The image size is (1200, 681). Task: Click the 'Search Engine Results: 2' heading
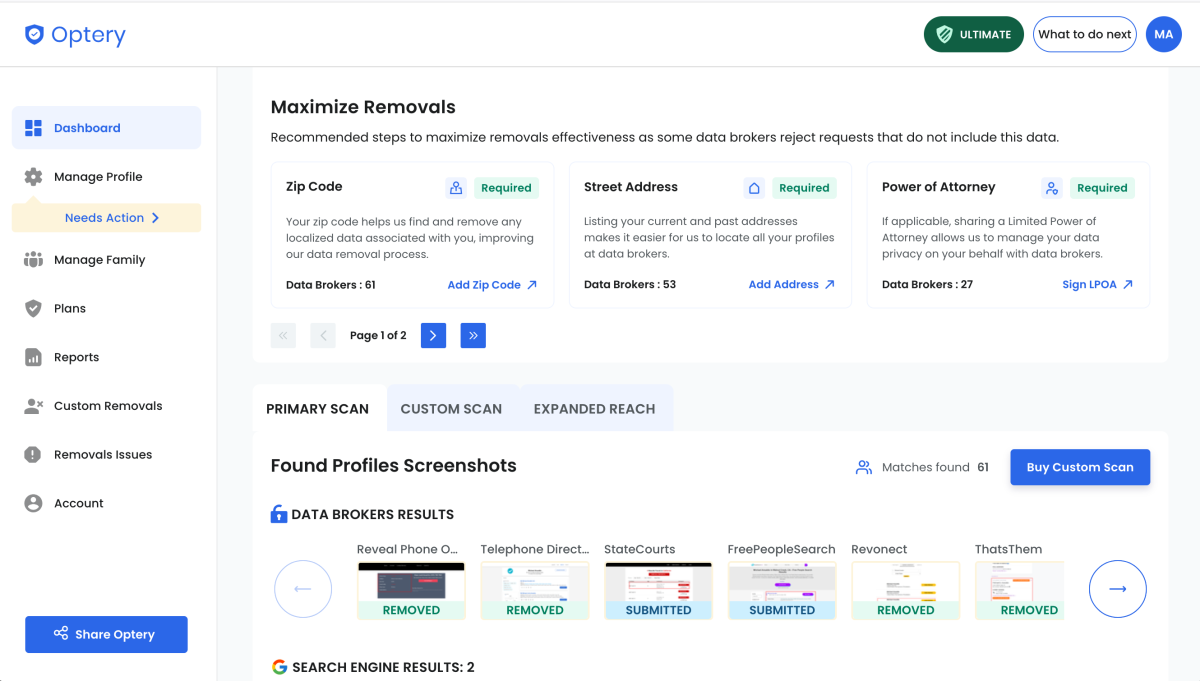click(x=383, y=667)
